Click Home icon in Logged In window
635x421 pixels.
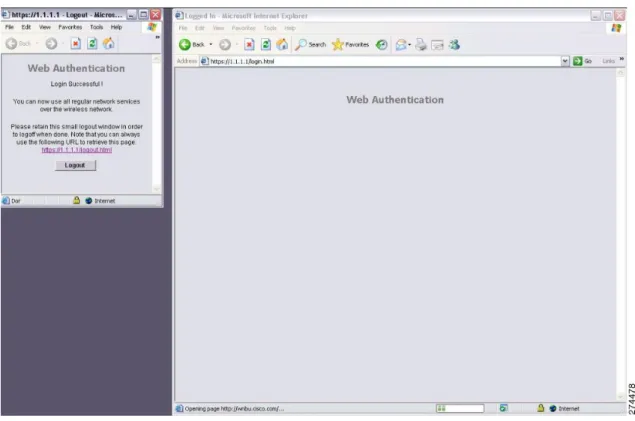pyautogui.click(x=282, y=45)
